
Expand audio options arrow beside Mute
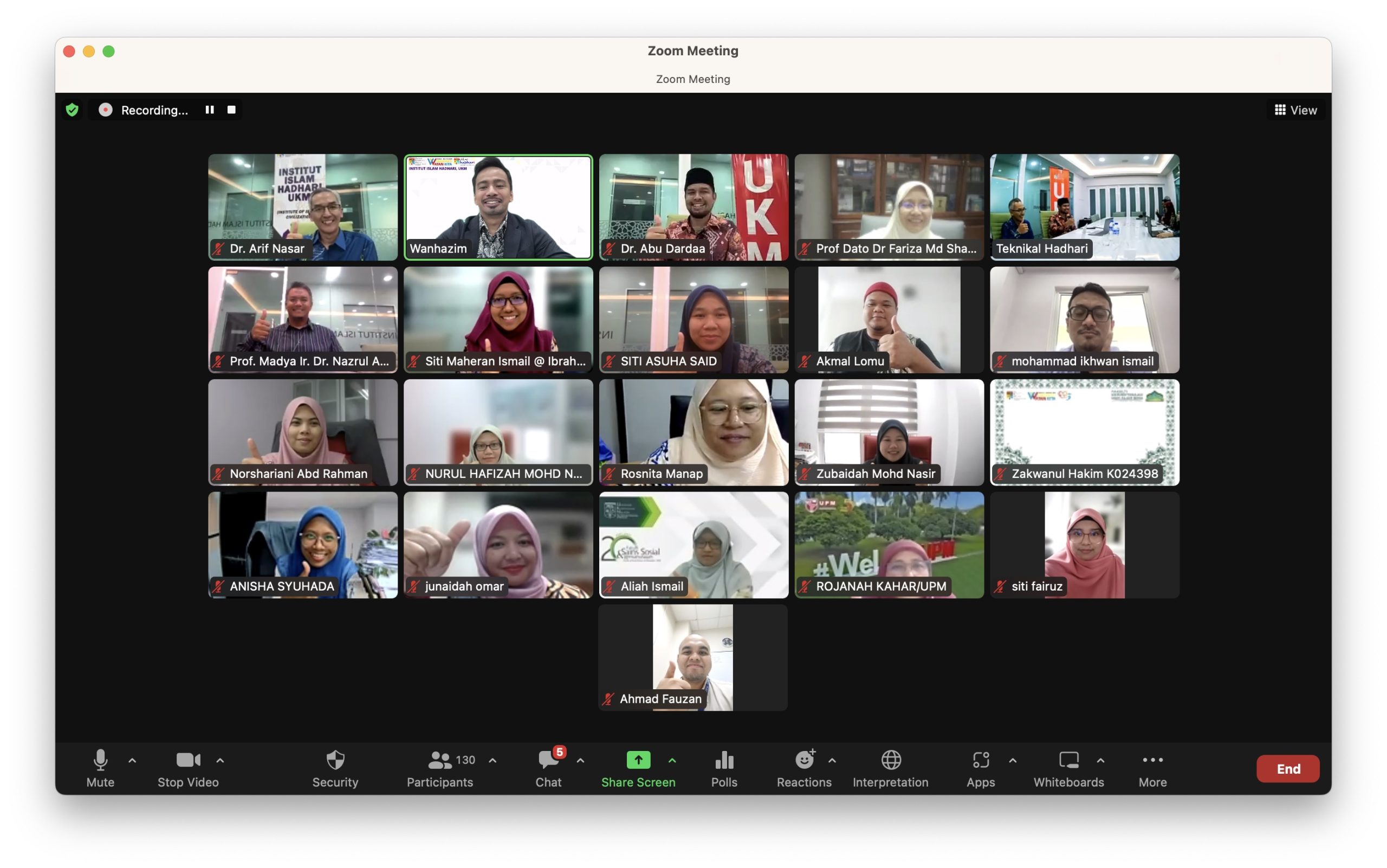pyautogui.click(x=133, y=760)
